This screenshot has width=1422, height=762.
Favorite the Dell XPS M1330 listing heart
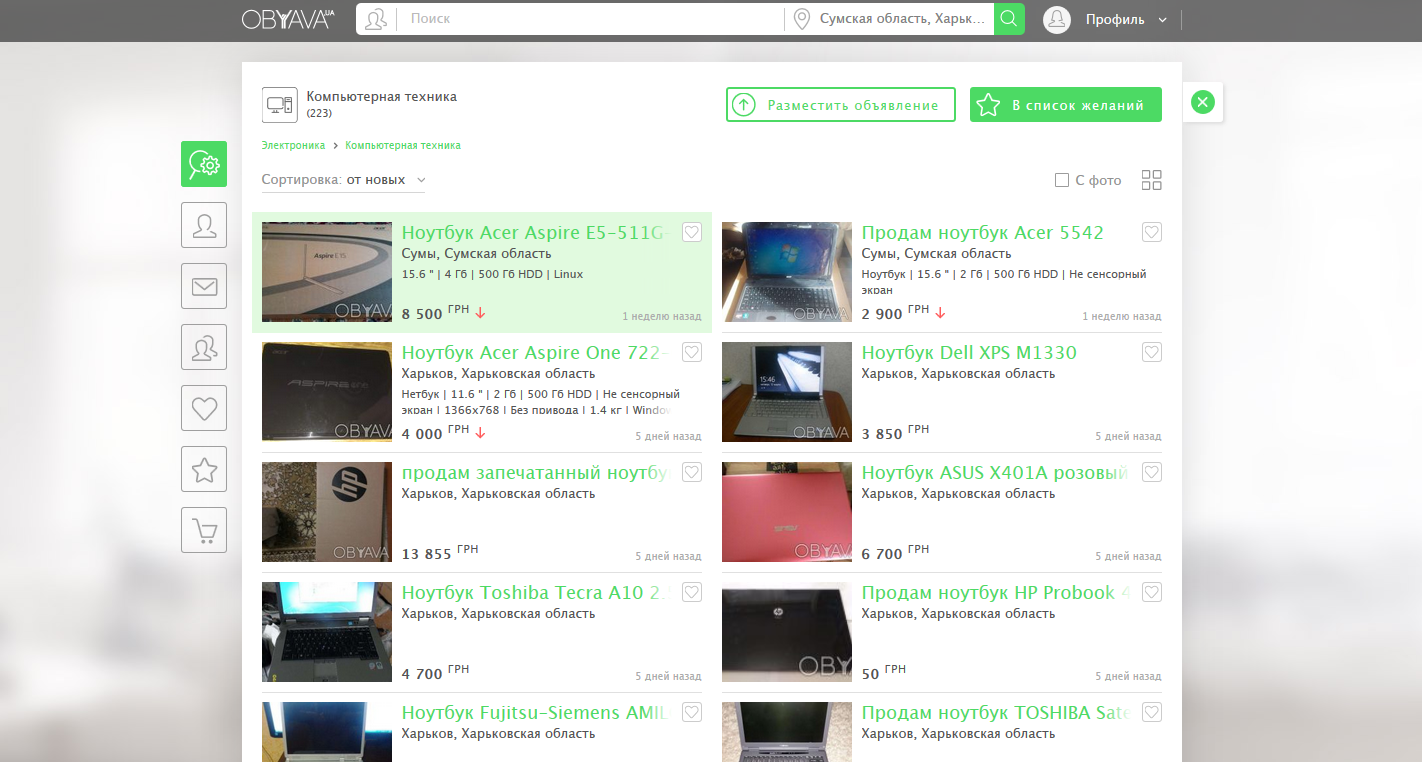[1151, 352]
